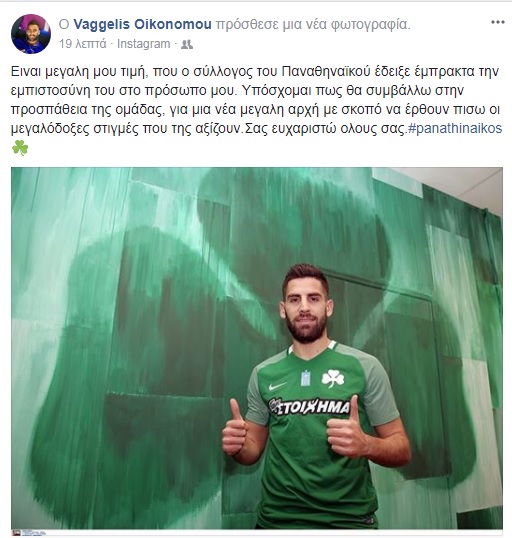This screenshot has height=538, width=512.
Task: Open the #panathinaikos hashtag
Action: [455, 128]
